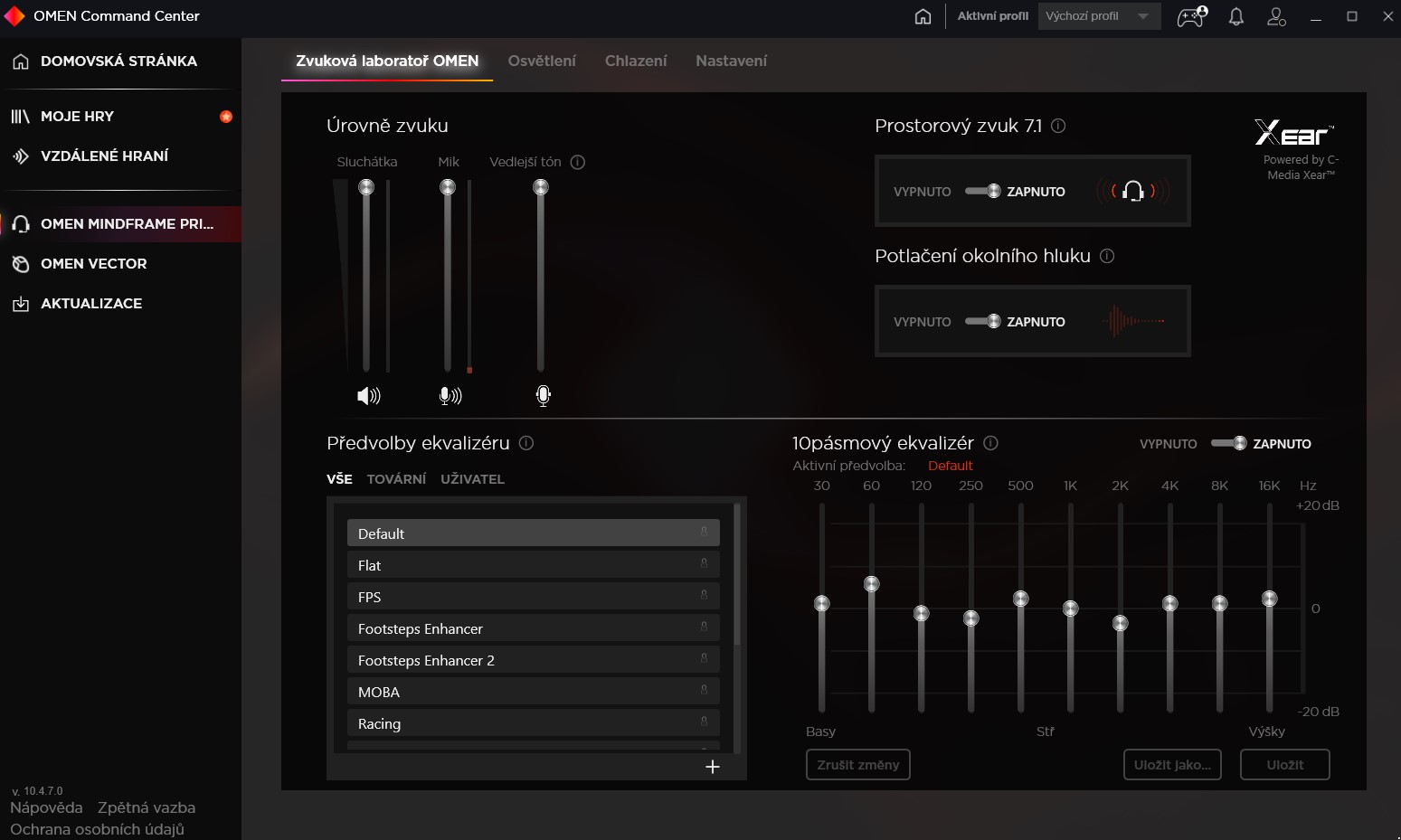Click the surround sound headset icon
The image size is (1401, 840).
pyautogui.click(x=1133, y=191)
